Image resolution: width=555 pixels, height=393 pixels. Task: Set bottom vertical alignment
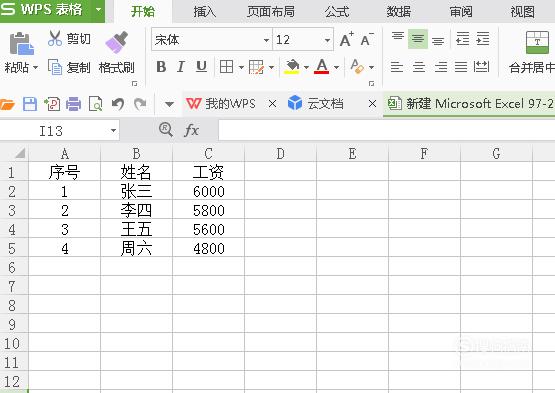(438, 41)
